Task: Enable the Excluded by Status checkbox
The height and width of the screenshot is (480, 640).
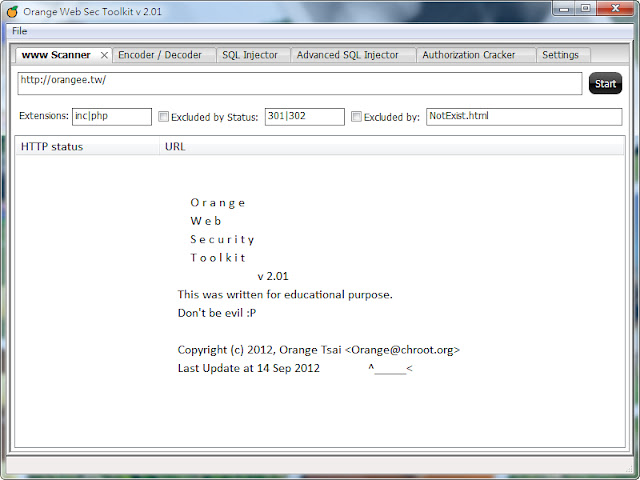Action: coord(164,117)
